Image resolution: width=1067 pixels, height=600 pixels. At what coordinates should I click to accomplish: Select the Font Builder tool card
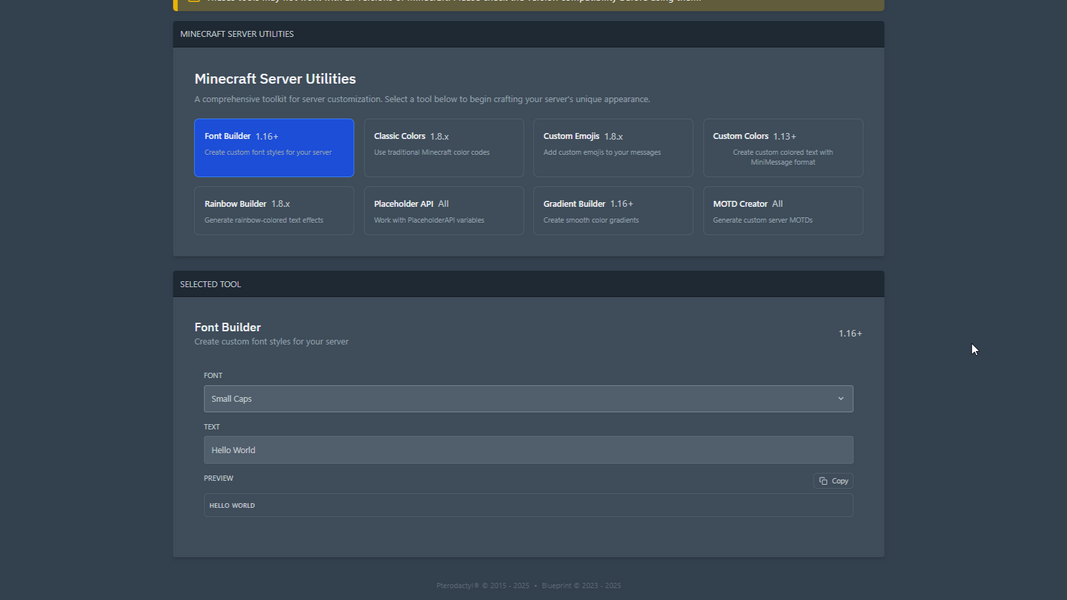[x=273, y=147]
